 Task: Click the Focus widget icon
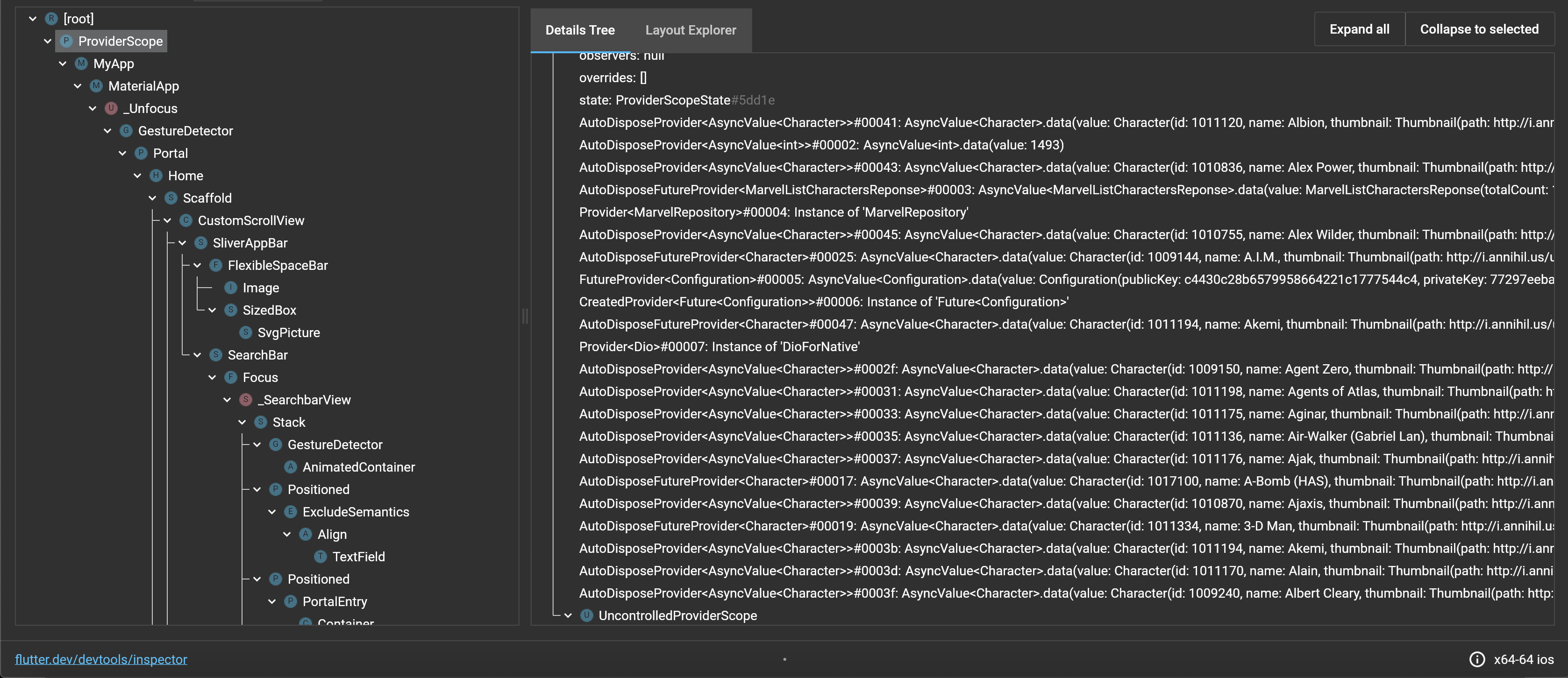(x=231, y=378)
